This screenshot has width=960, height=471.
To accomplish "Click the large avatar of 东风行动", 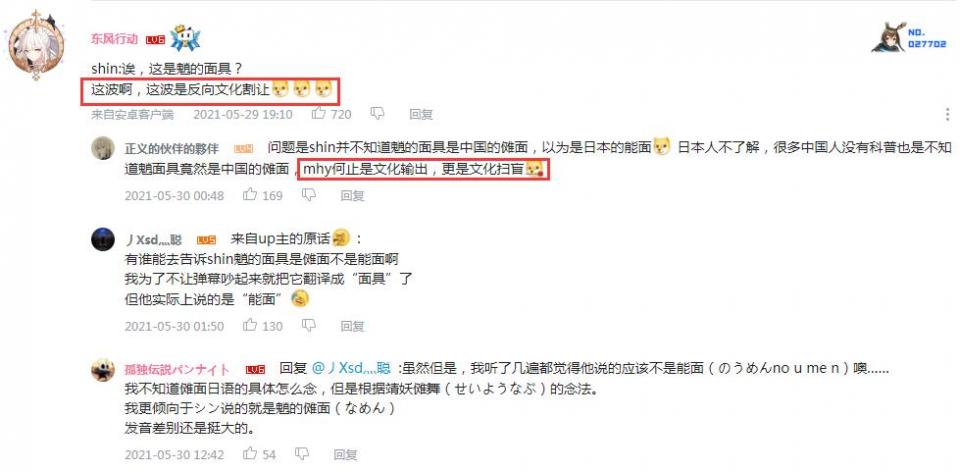I will (36, 47).
